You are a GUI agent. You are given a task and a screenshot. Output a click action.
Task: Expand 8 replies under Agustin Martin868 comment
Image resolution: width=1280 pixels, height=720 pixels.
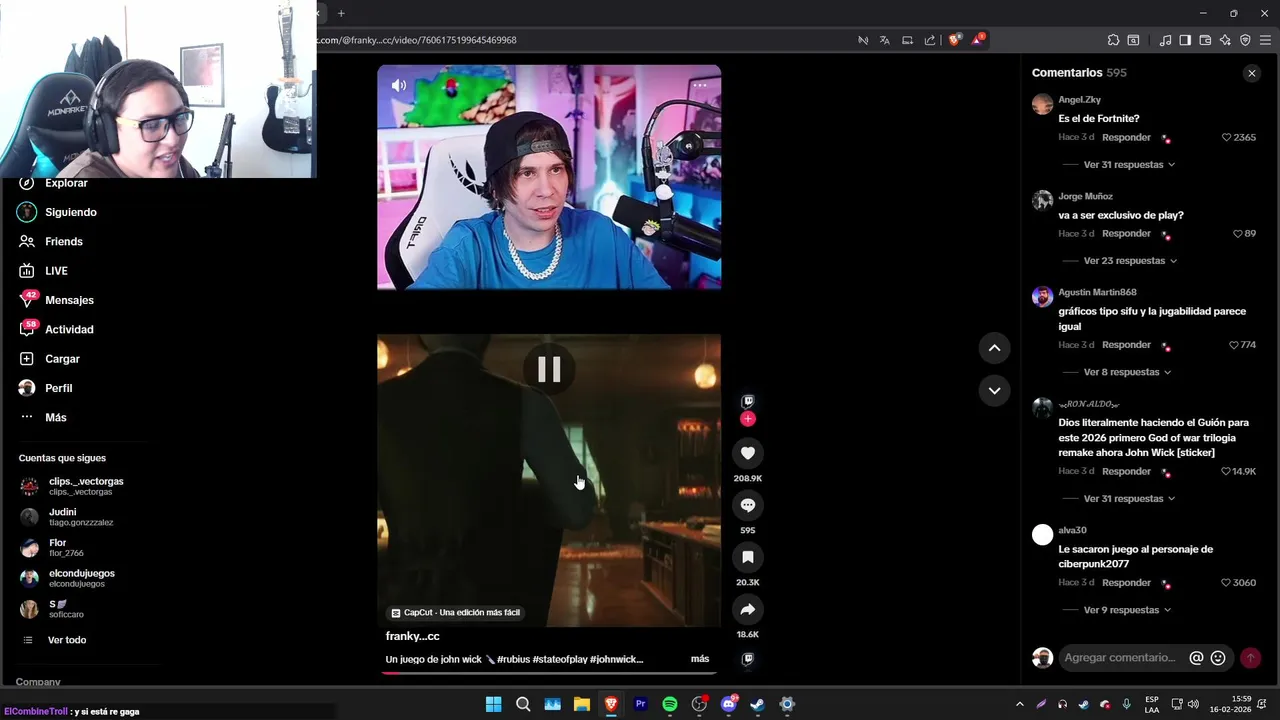(x=1127, y=372)
